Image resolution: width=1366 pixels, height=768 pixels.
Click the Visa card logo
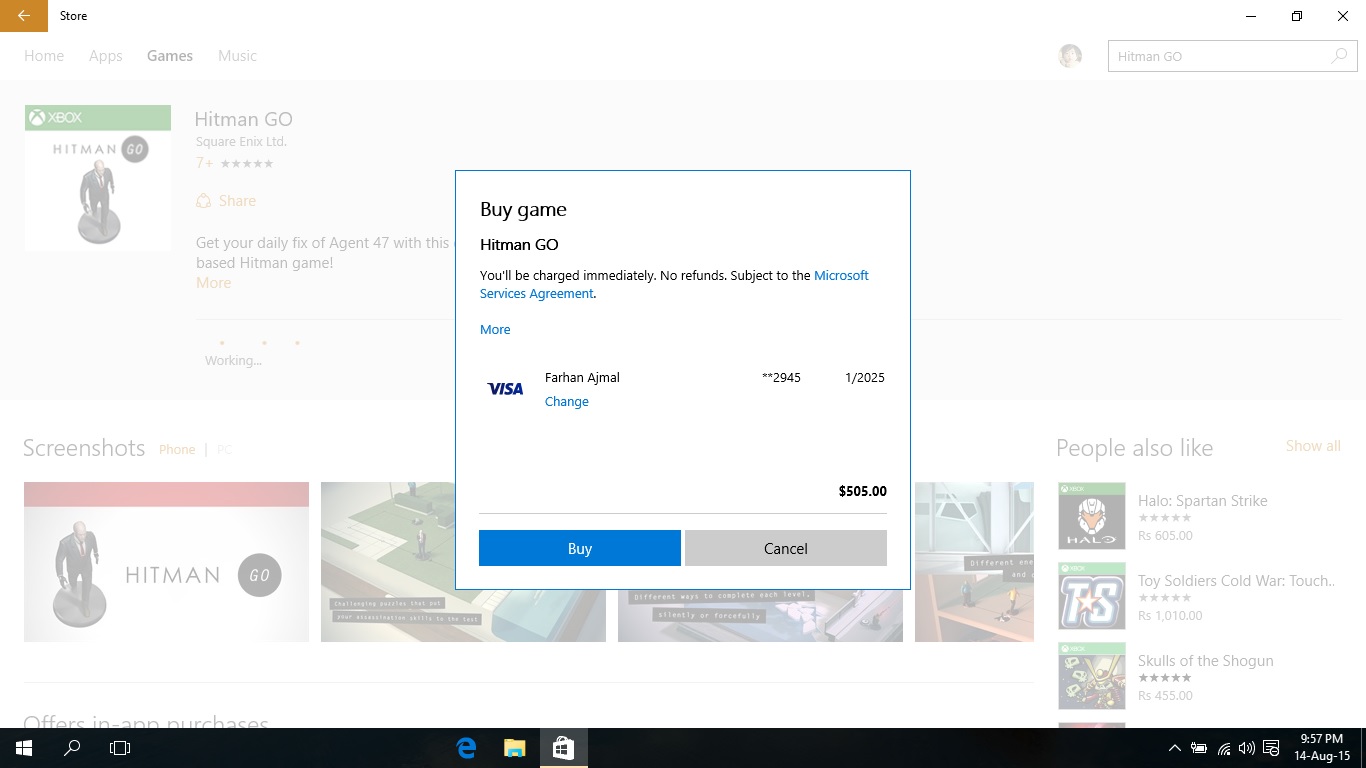(x=505, y=389)
